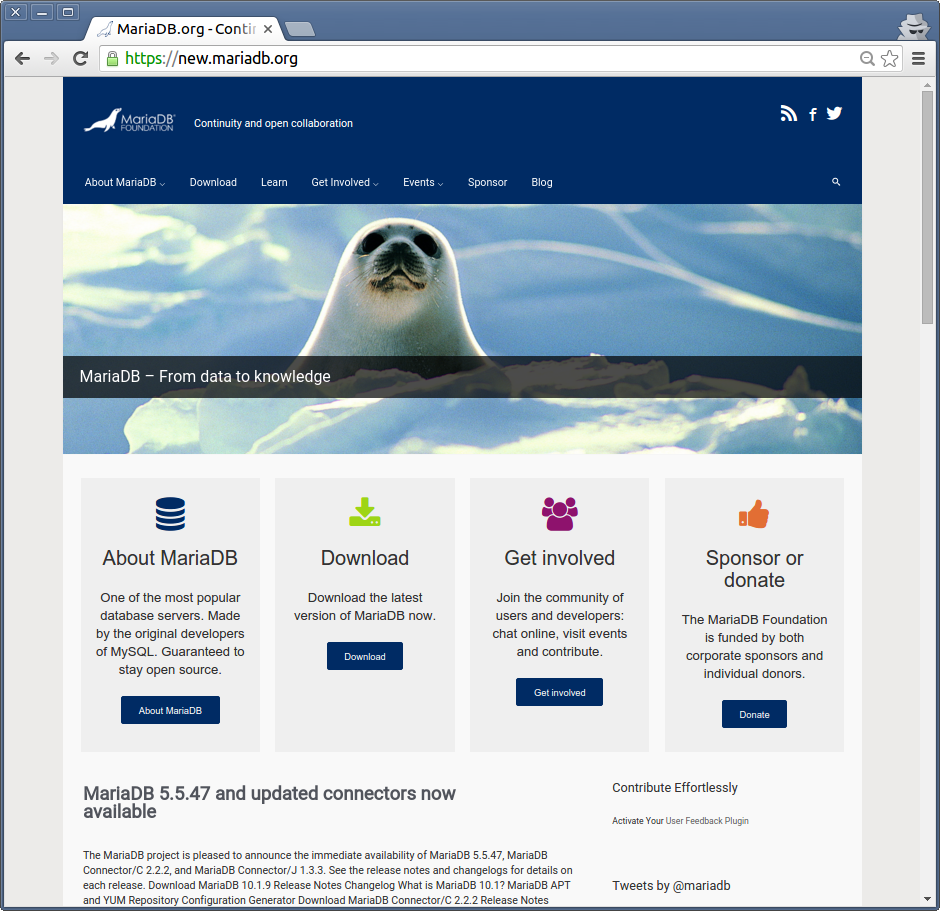Click the site search magnifier icon
The image size is (940, 911).
pyautogui.click(x=836, y=182)
